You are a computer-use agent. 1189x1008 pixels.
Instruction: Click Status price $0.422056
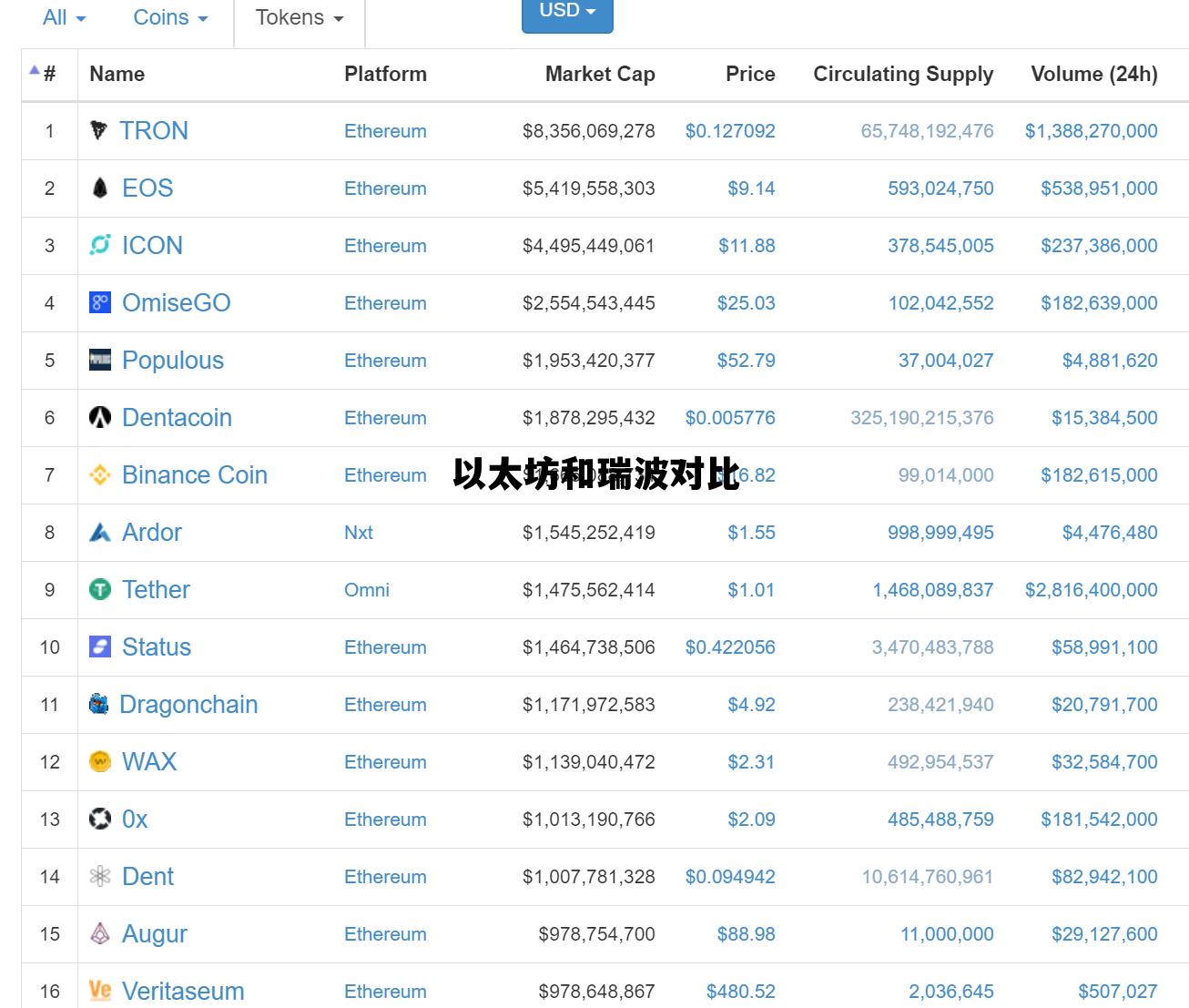click(x=730, y=647)
